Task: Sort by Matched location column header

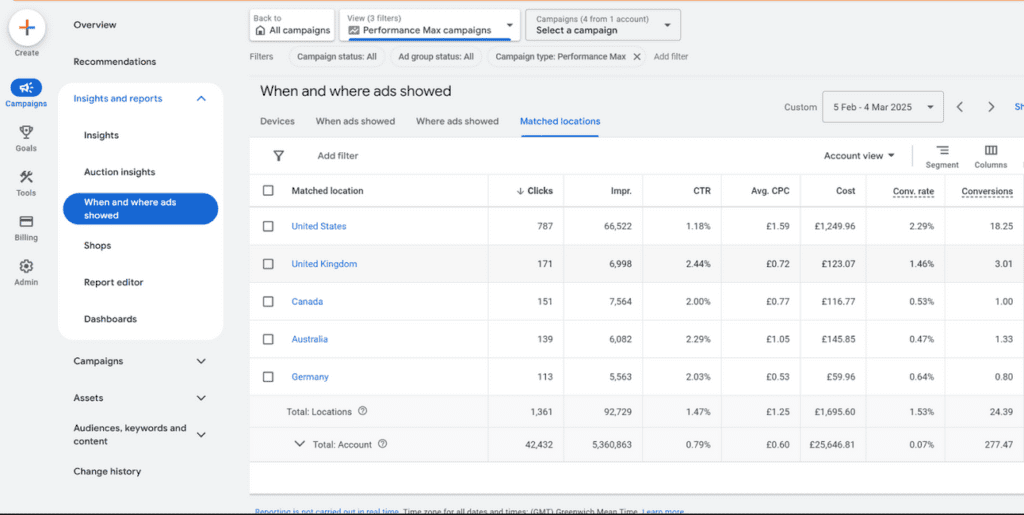Action: 327,191
